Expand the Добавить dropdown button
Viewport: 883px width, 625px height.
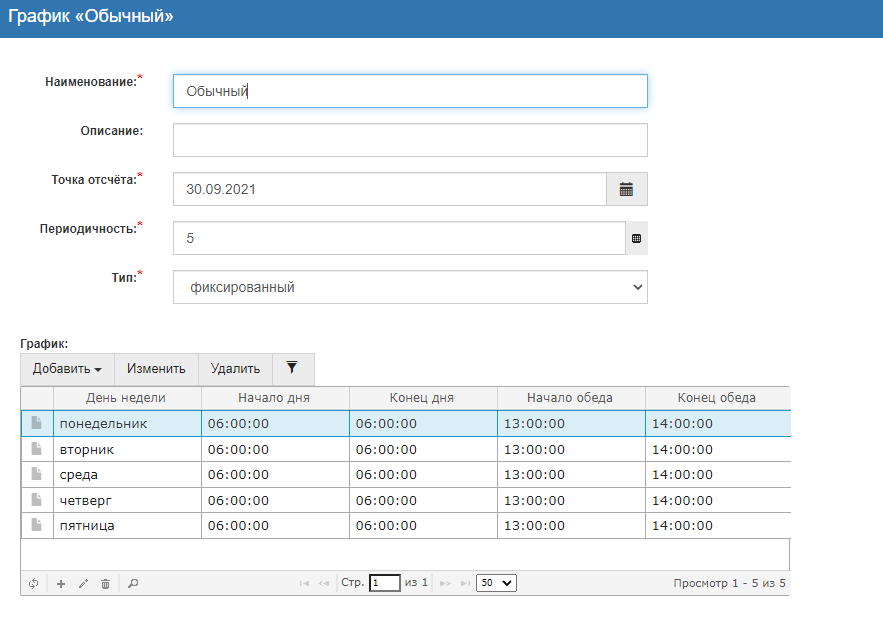click(67, 368)
